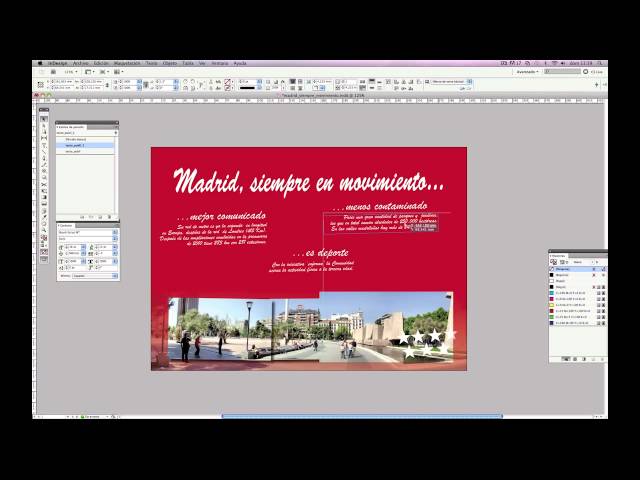Select the Line tool
Screen dimensions: 640x480
point(44,152)
